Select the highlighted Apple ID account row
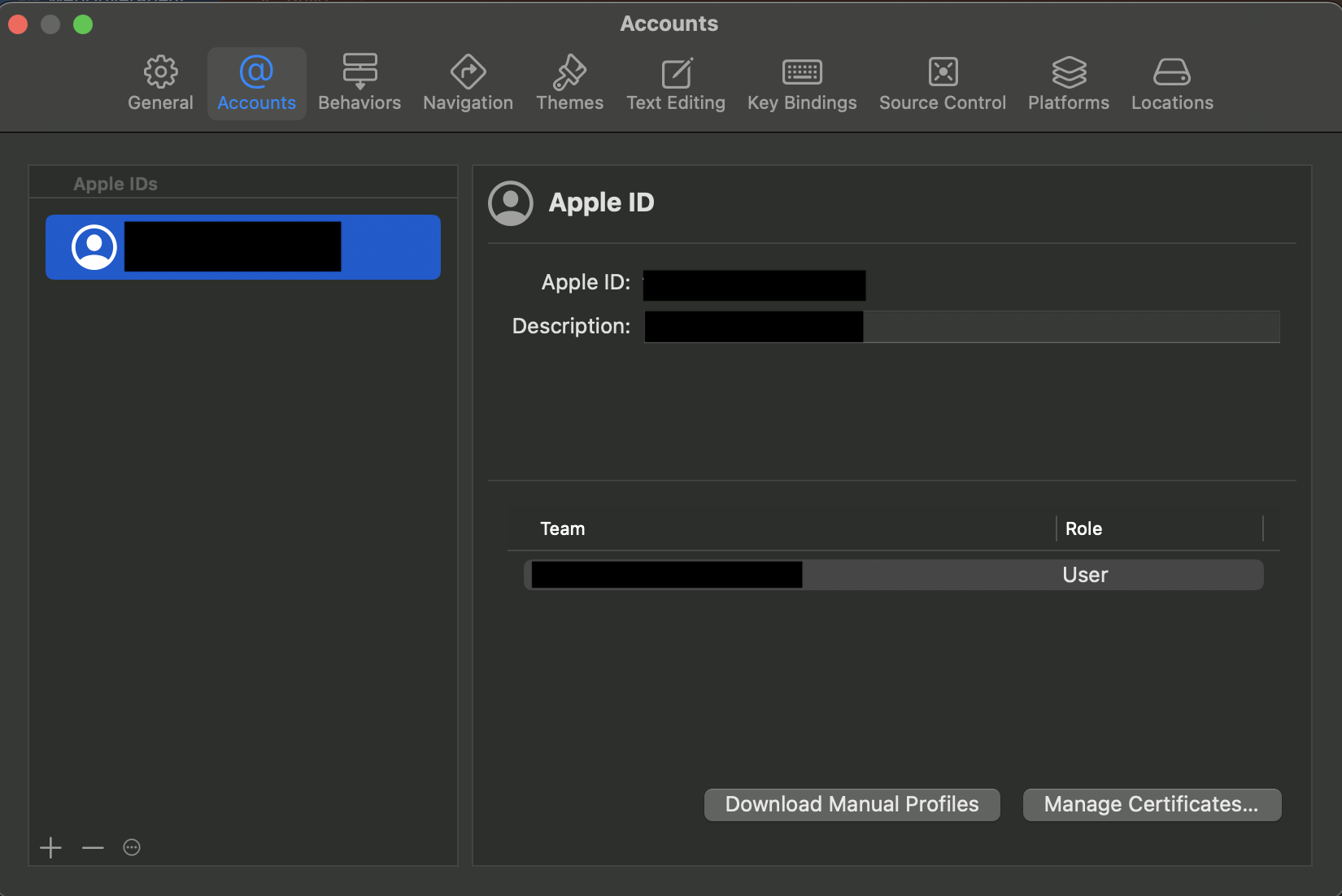 243,247
